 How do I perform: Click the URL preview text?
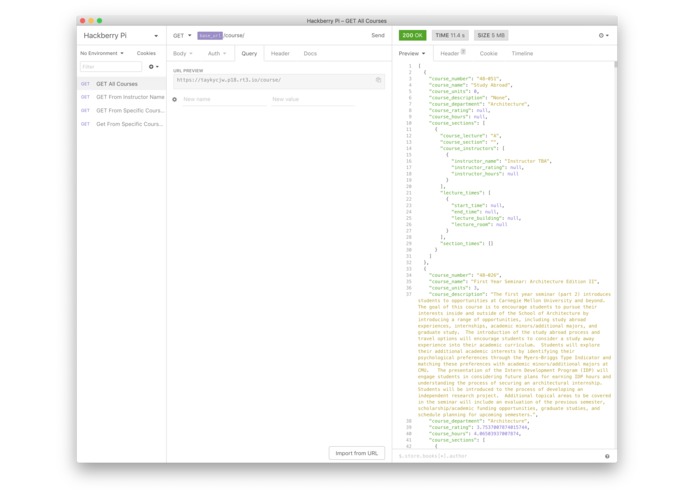click(x=229, y=80)
